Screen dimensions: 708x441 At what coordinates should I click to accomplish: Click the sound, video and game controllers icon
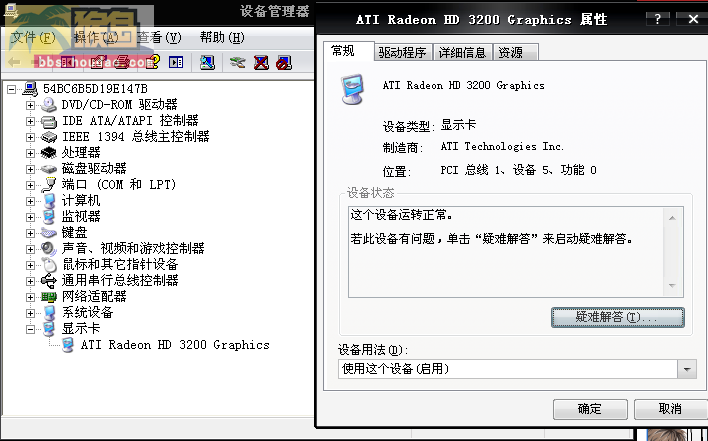point(49,249)
